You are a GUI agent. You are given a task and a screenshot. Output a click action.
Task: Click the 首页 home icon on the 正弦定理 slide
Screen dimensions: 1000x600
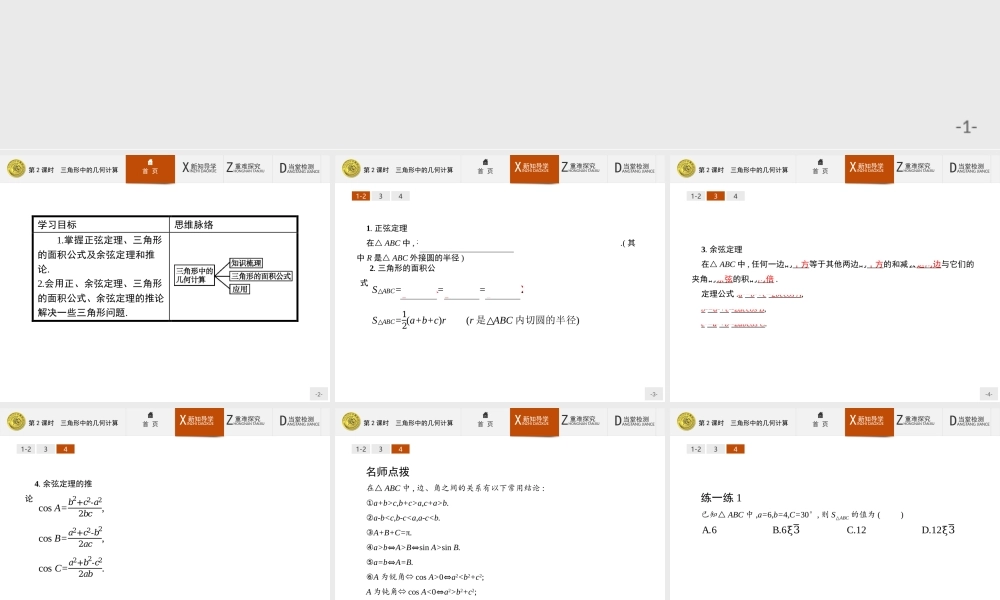(485, 167)
